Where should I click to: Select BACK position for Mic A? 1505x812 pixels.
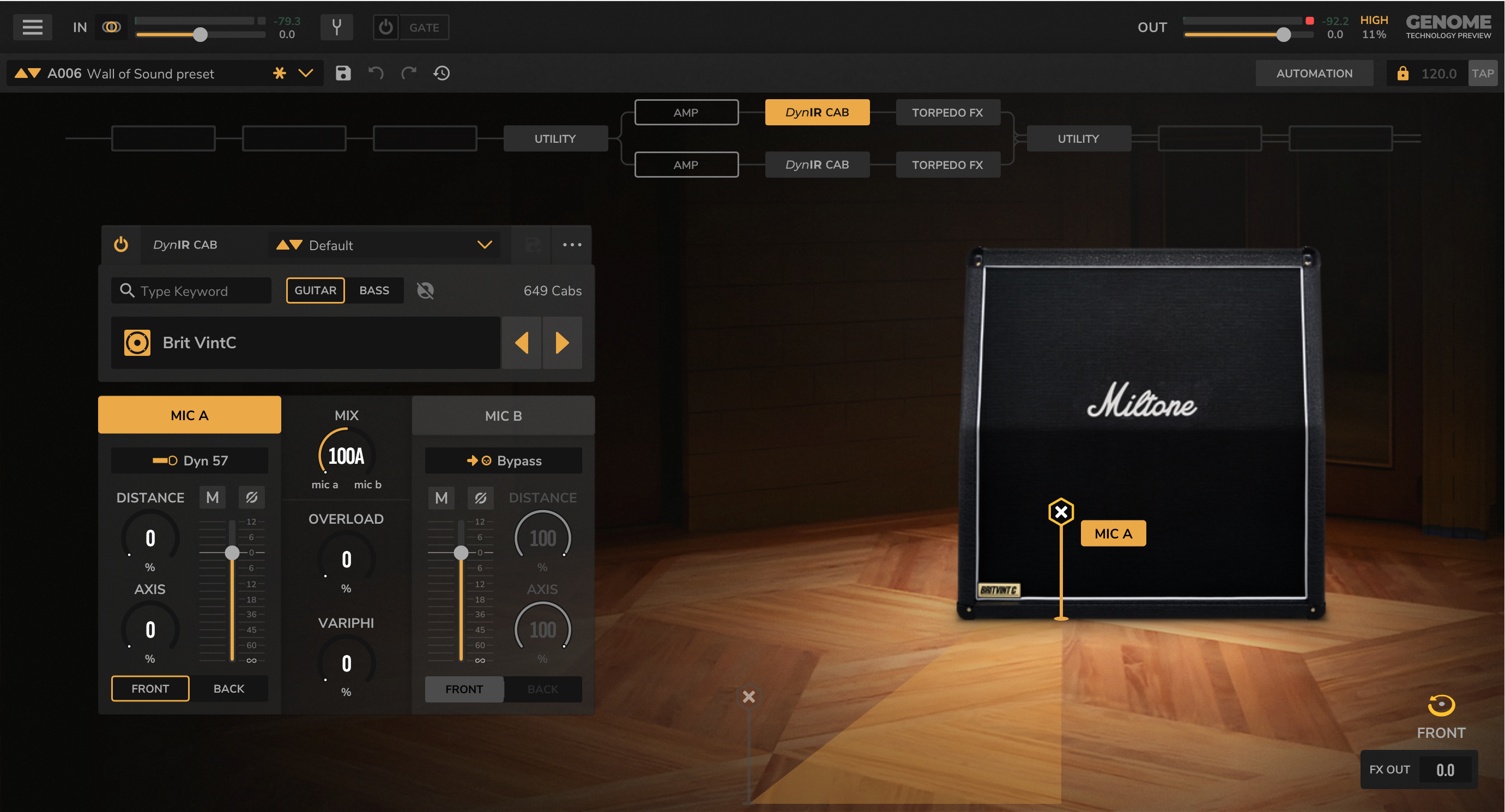pyautogui.click(x=229, y=688)
